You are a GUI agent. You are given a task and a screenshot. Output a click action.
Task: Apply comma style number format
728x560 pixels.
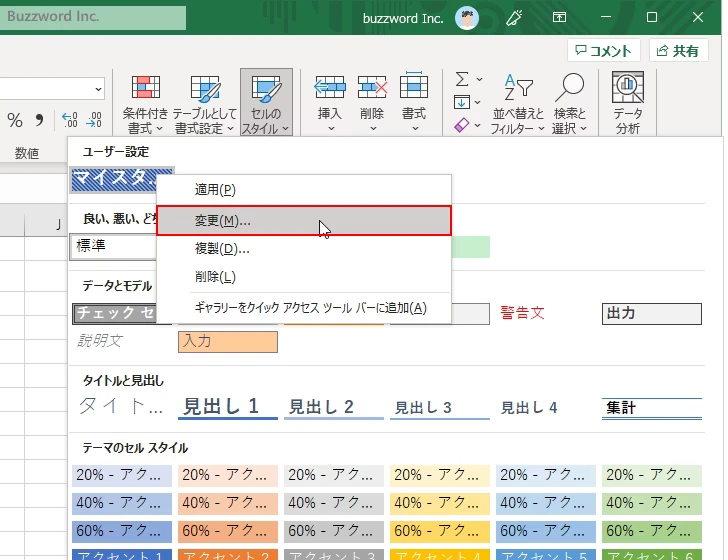coord(39,120)
